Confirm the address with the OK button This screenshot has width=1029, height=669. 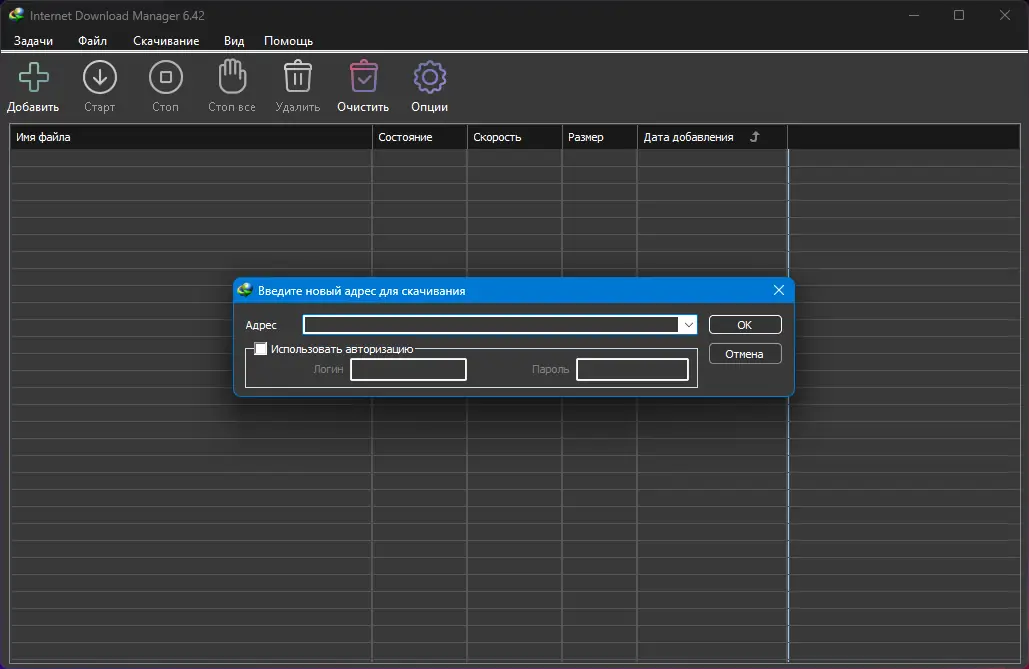(x=745, y=325)
